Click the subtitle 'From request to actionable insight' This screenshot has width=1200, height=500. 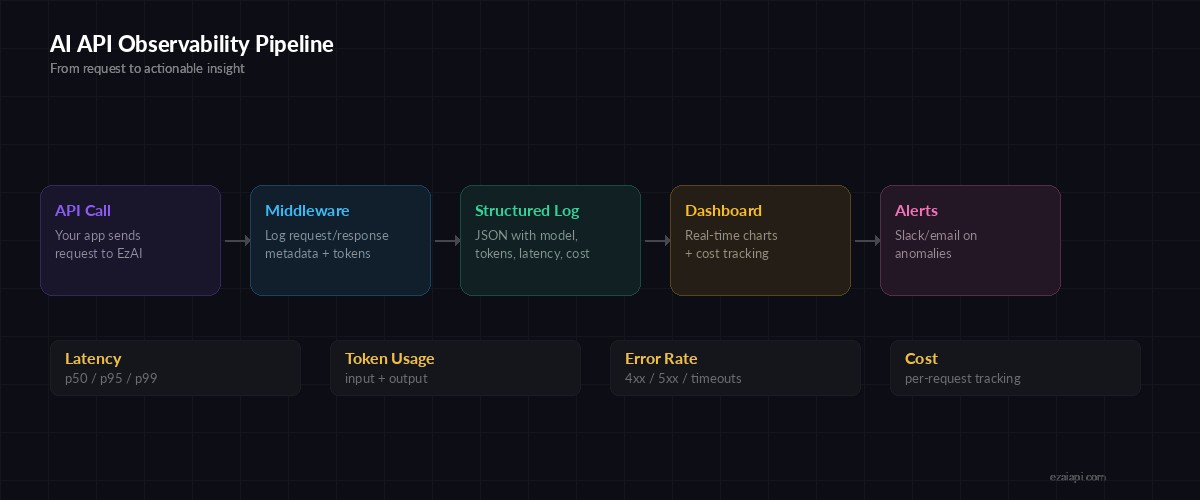[147, 69]
